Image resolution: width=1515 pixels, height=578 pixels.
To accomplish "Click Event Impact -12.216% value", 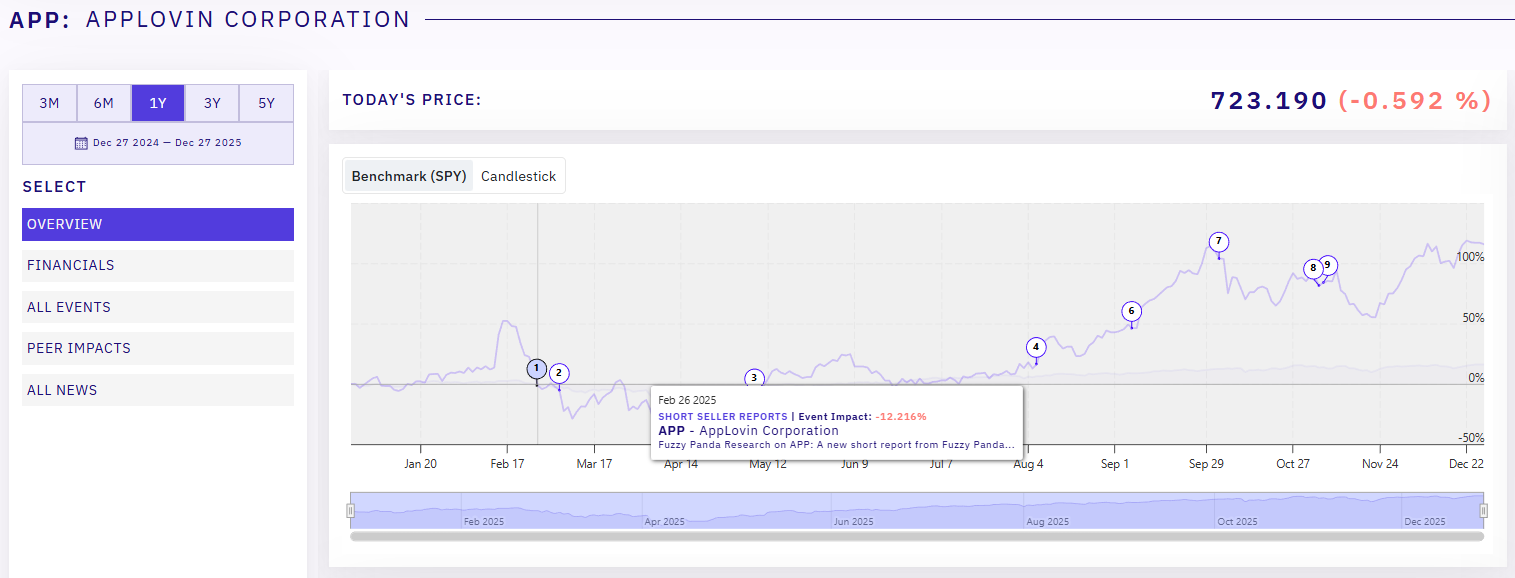I will [x=901, y=417].
